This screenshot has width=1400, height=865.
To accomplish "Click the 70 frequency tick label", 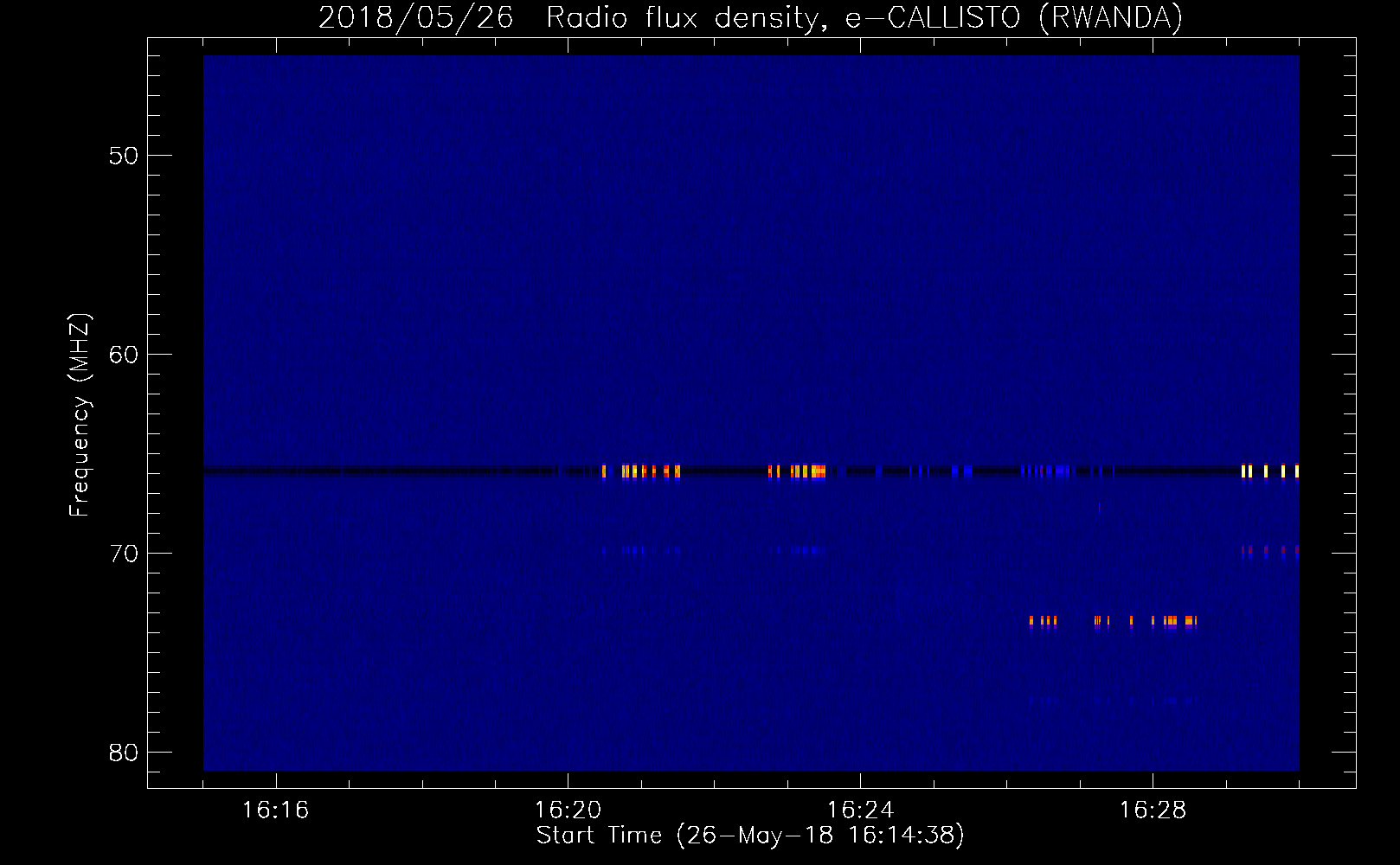I will [x=125, y=554].
